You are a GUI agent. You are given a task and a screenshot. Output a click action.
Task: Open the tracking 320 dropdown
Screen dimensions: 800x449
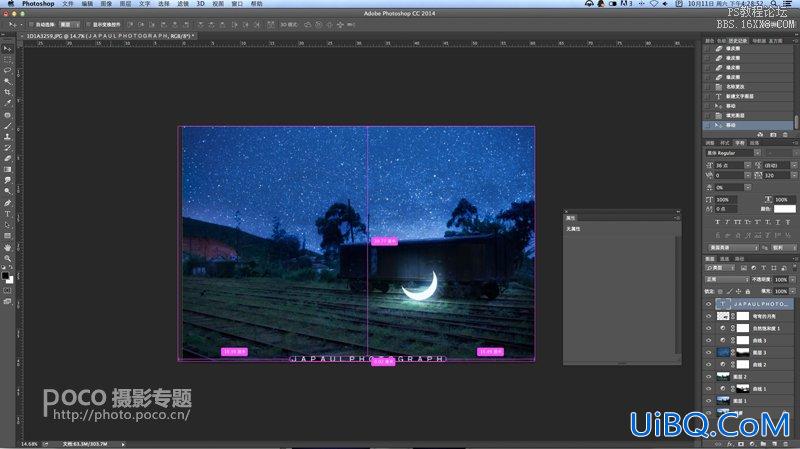[794, 176]
